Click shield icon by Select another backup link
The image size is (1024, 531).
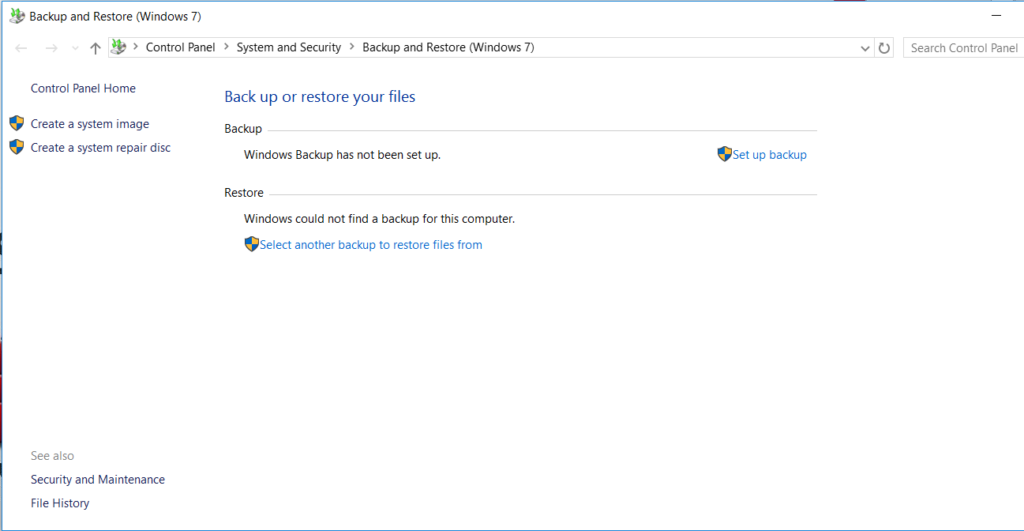[x=251, y=244]
